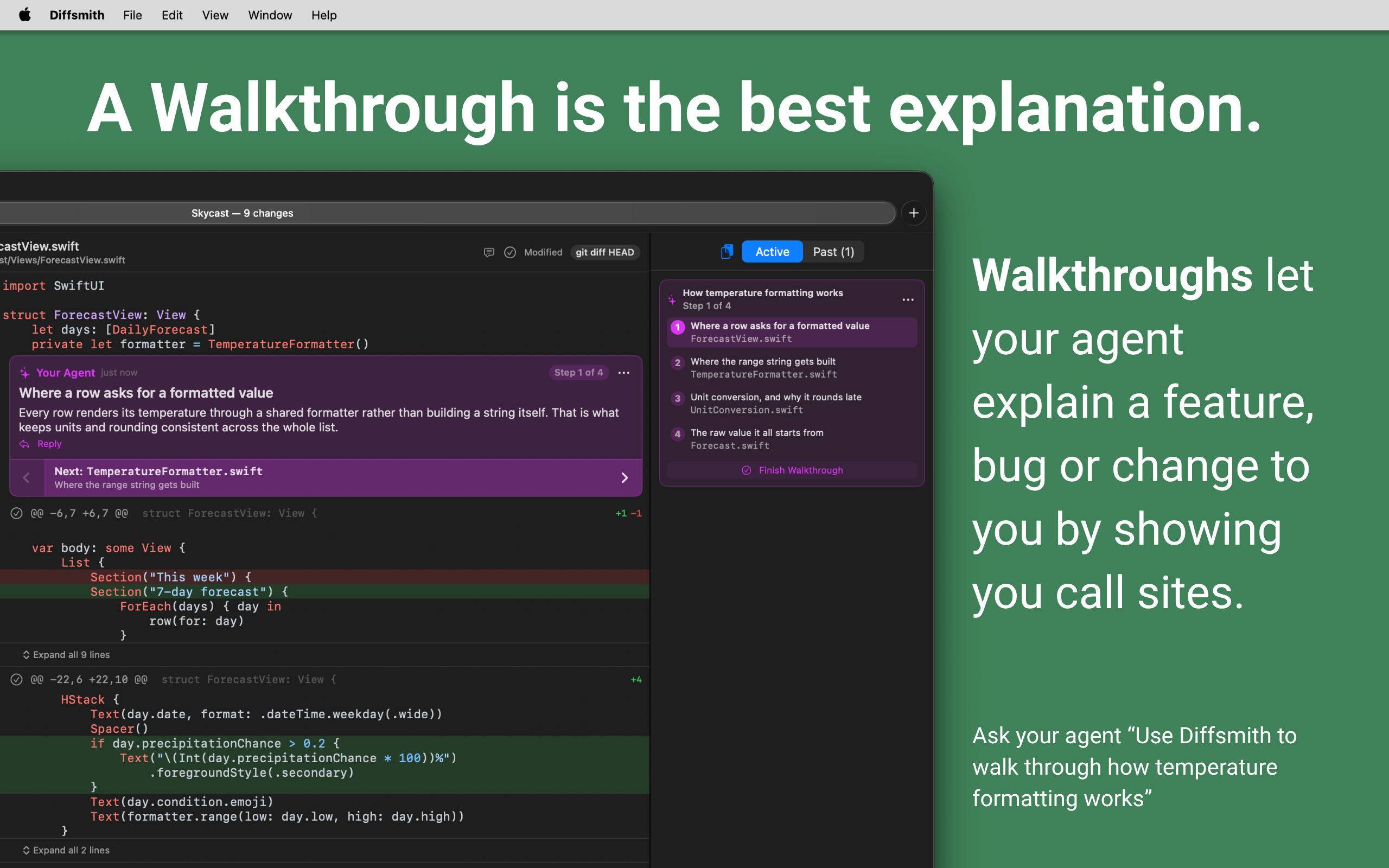
Task: Select step 2 Where the range string gets built
Action: 792,367
